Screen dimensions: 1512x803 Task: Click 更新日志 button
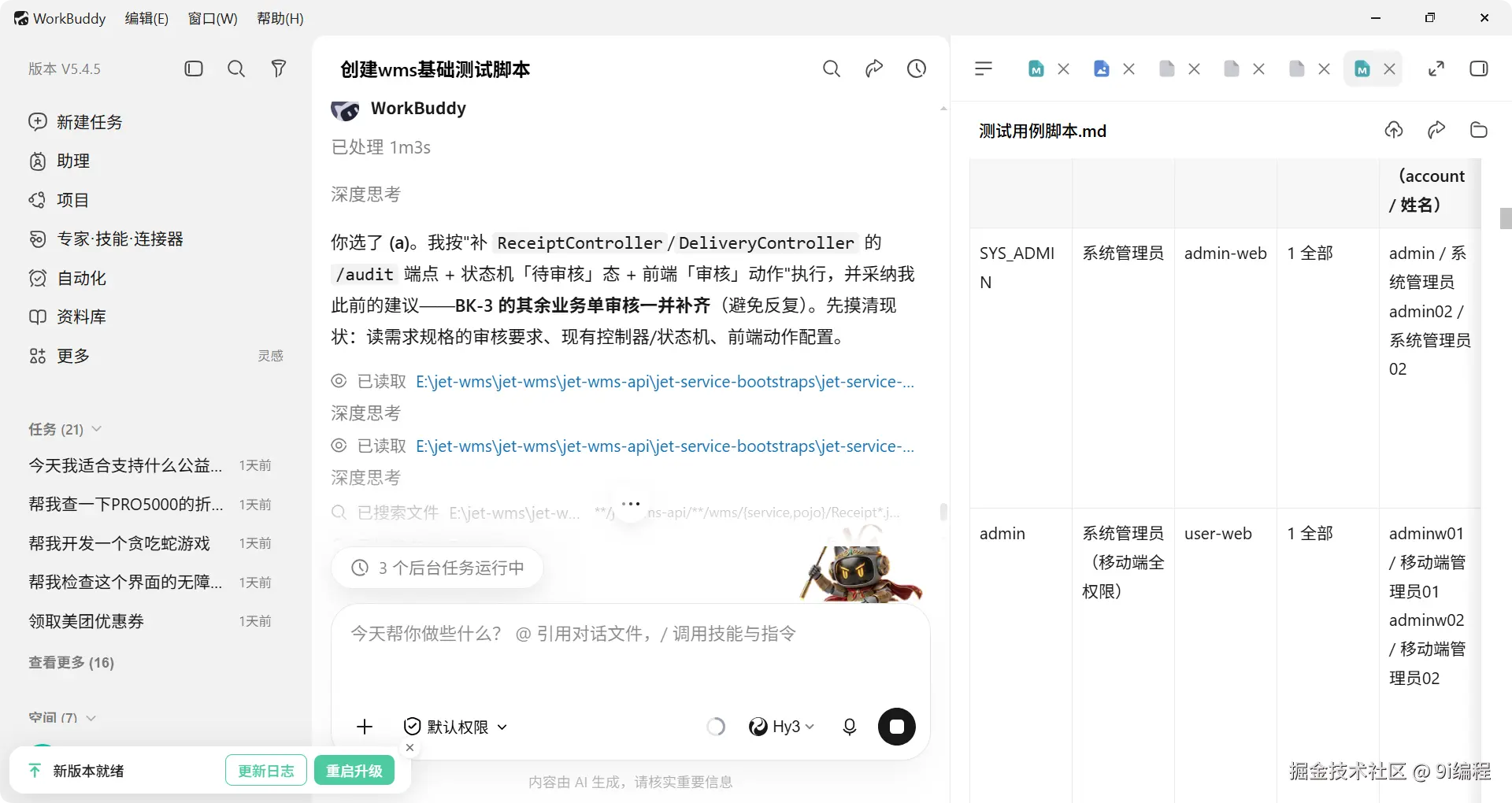click(266, 771)
